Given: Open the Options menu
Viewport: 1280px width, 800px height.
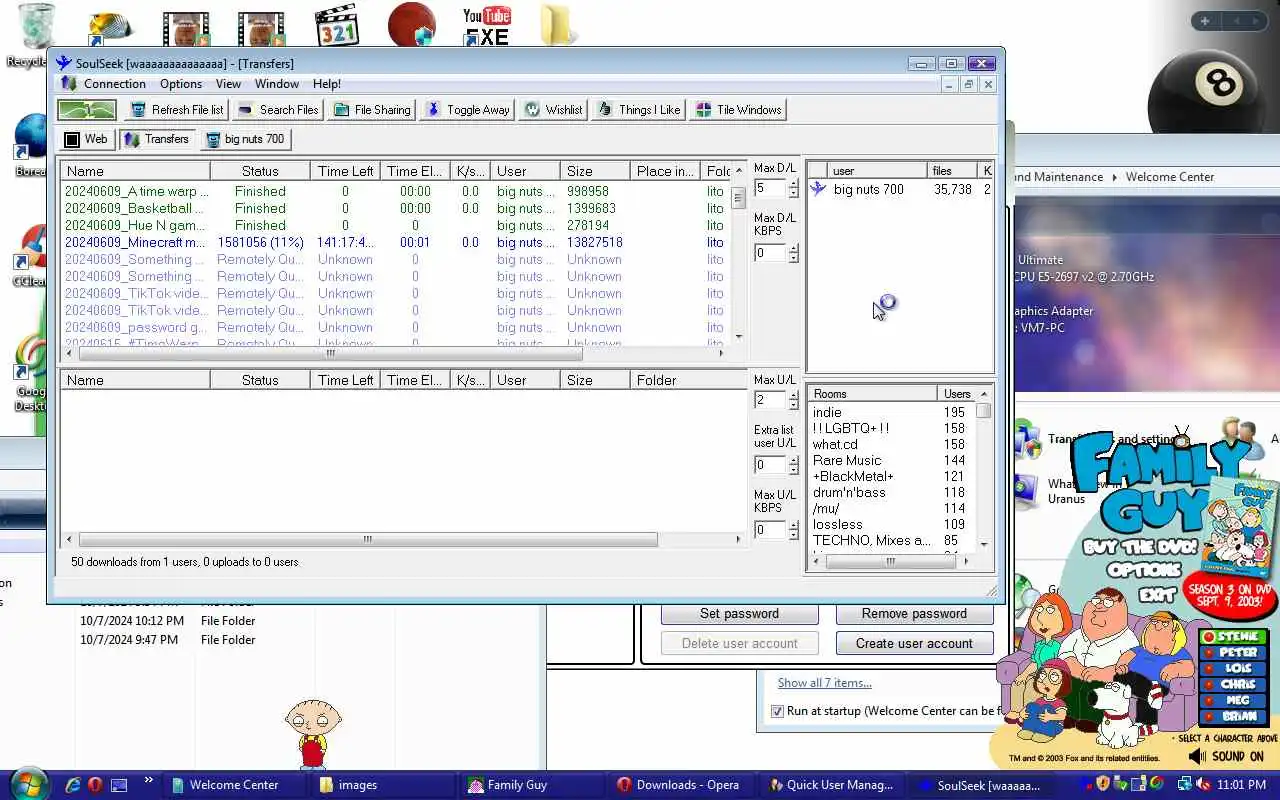Looking at the screenshot, I should click(181, 84).
